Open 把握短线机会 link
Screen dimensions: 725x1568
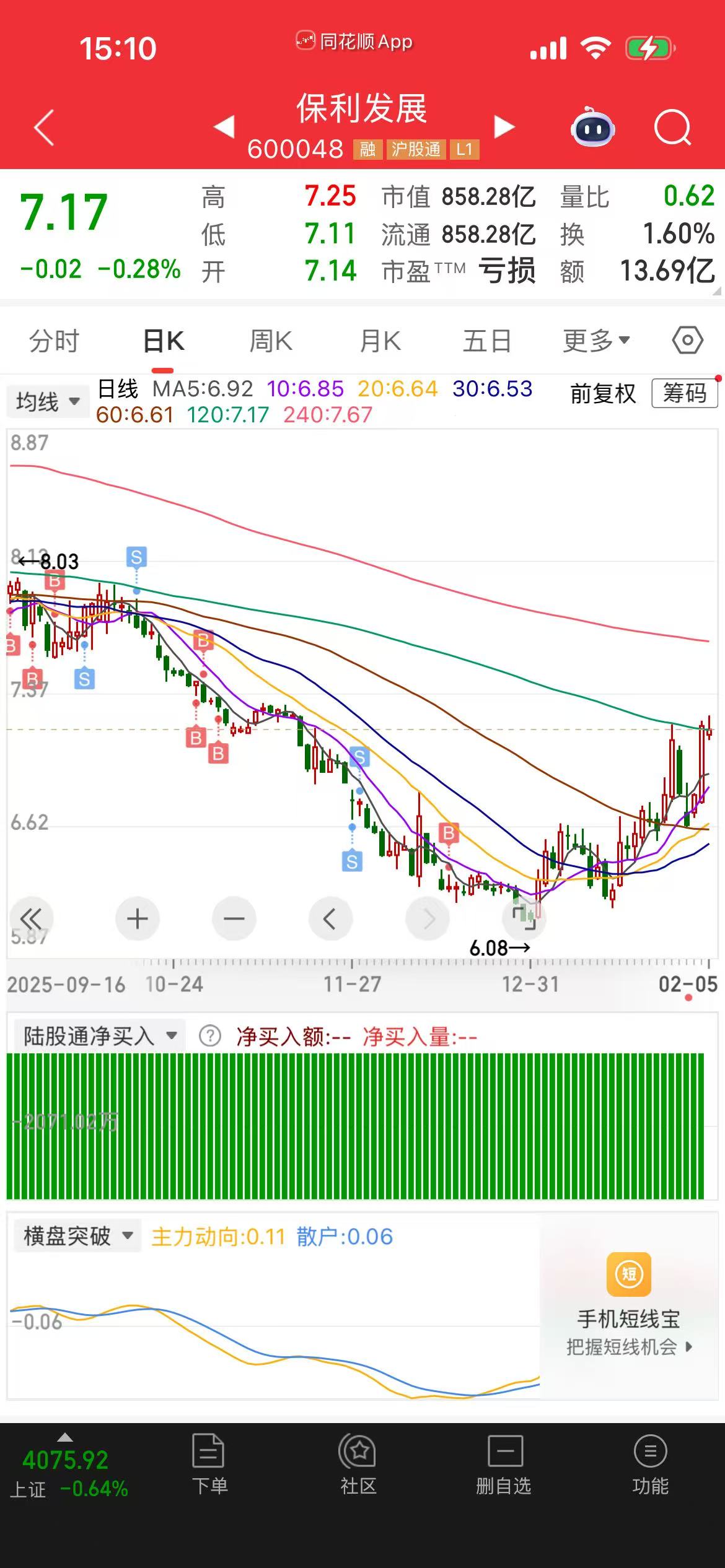(x=629, y=1347)
